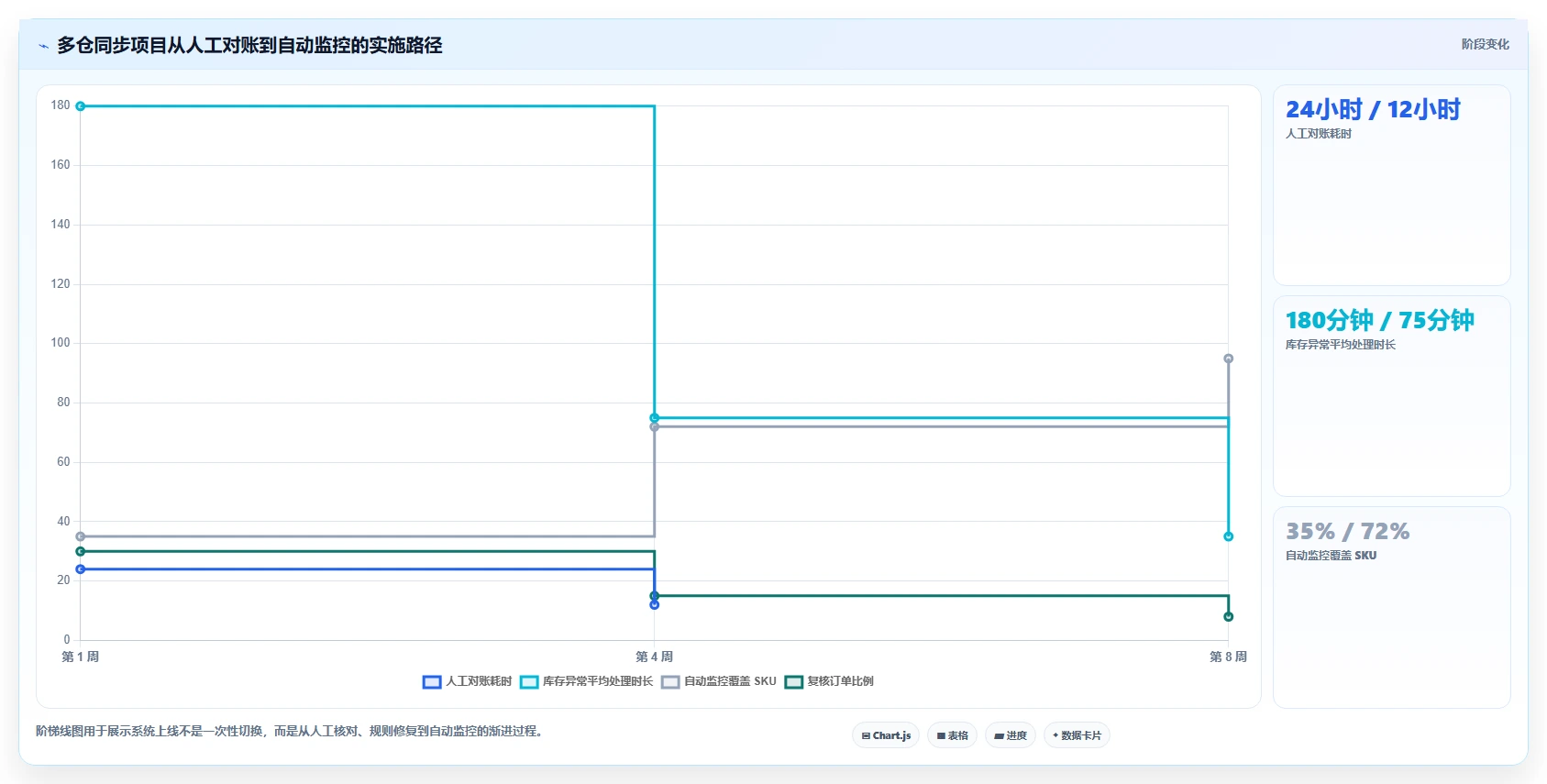
Task: Click the cyan 库存异常平均处理时长 legend swatch
Action: [529, 682]
